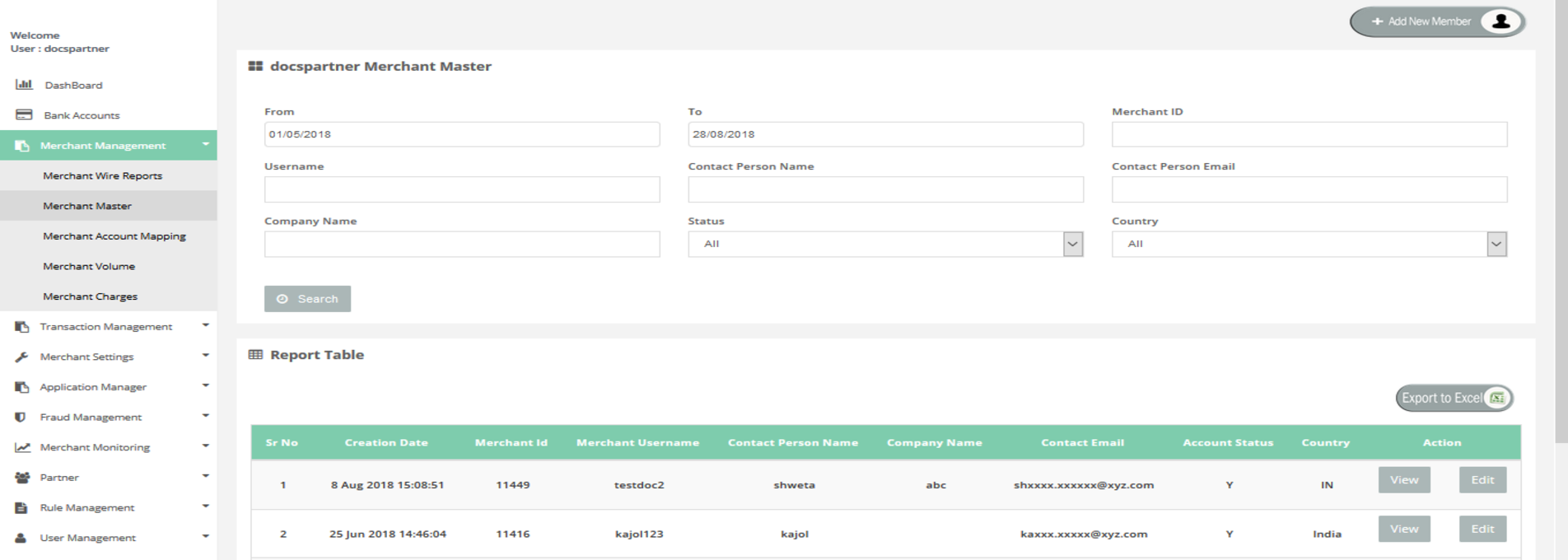Open the Country dropdown
1568x560 pixels.
click(x=1496, y=244)
